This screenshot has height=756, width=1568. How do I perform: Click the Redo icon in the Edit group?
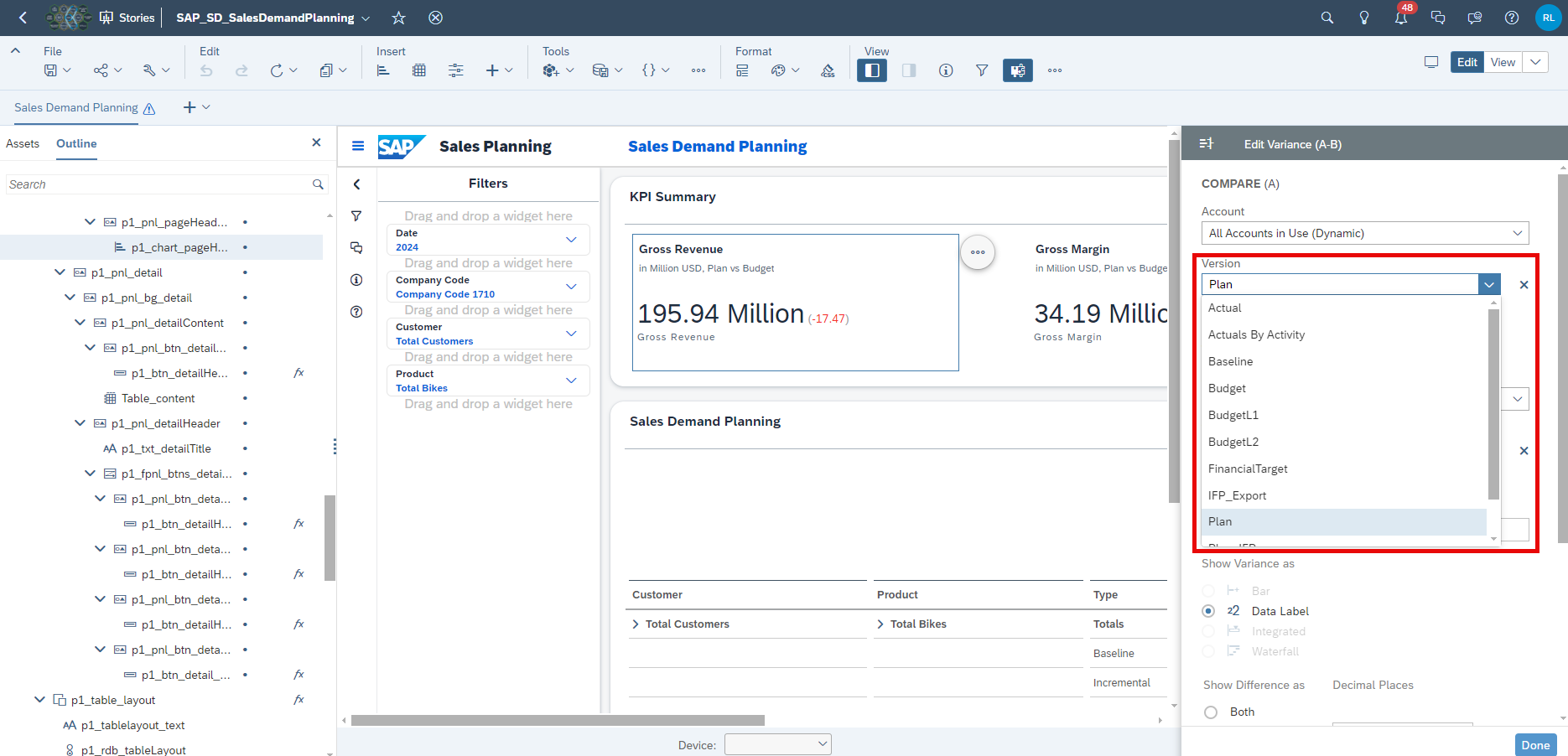[241, 70]
